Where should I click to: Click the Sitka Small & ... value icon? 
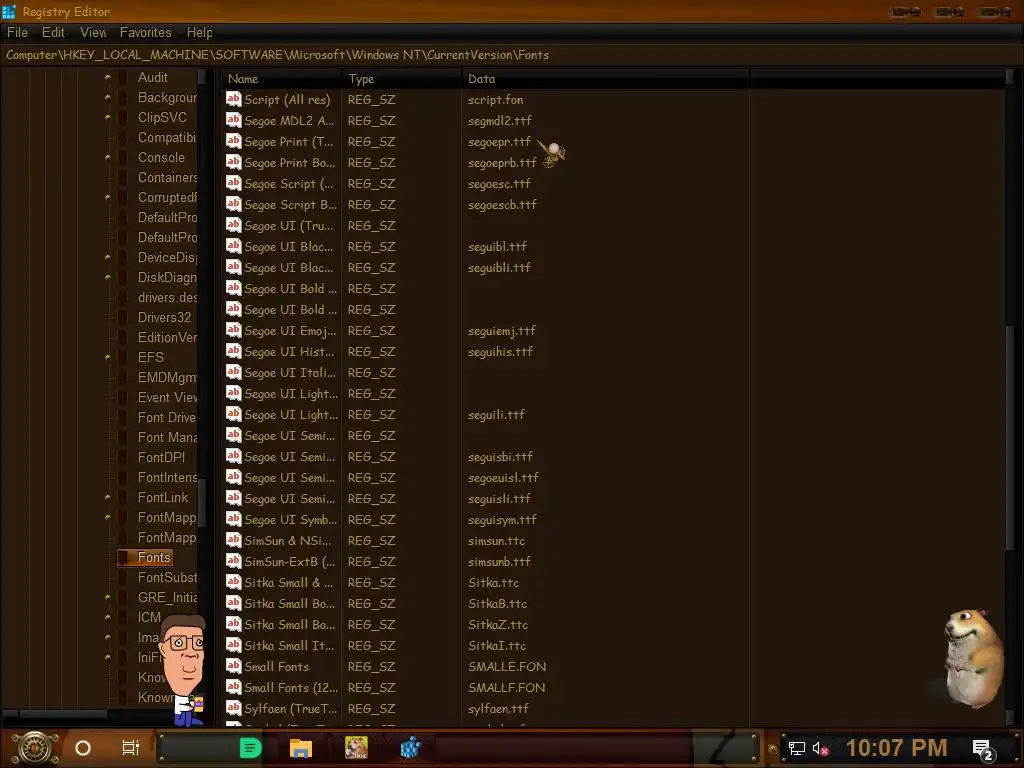[233, 582]
